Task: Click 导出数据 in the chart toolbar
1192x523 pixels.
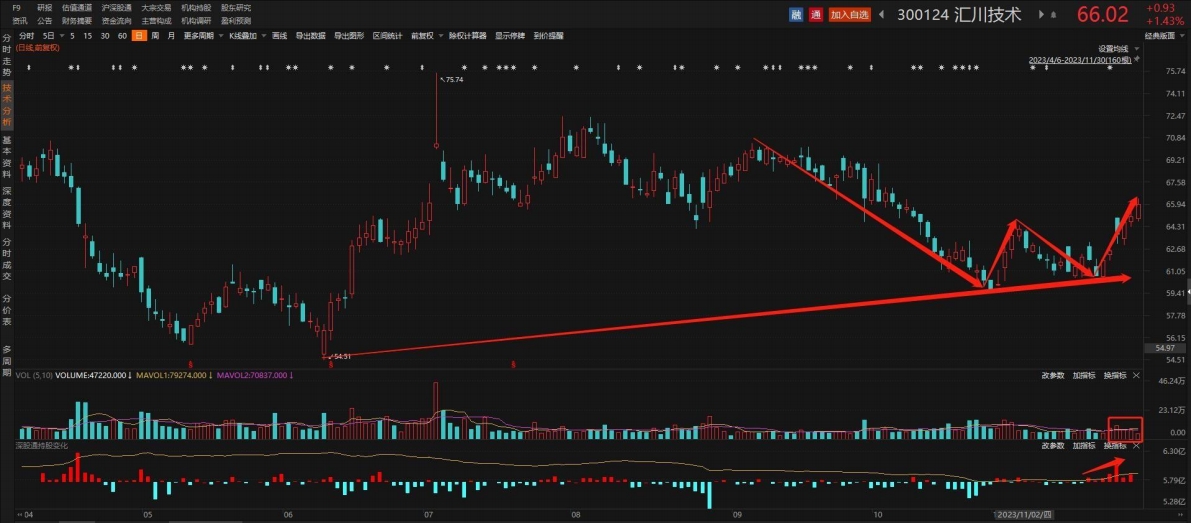Action: coord(311,35)
